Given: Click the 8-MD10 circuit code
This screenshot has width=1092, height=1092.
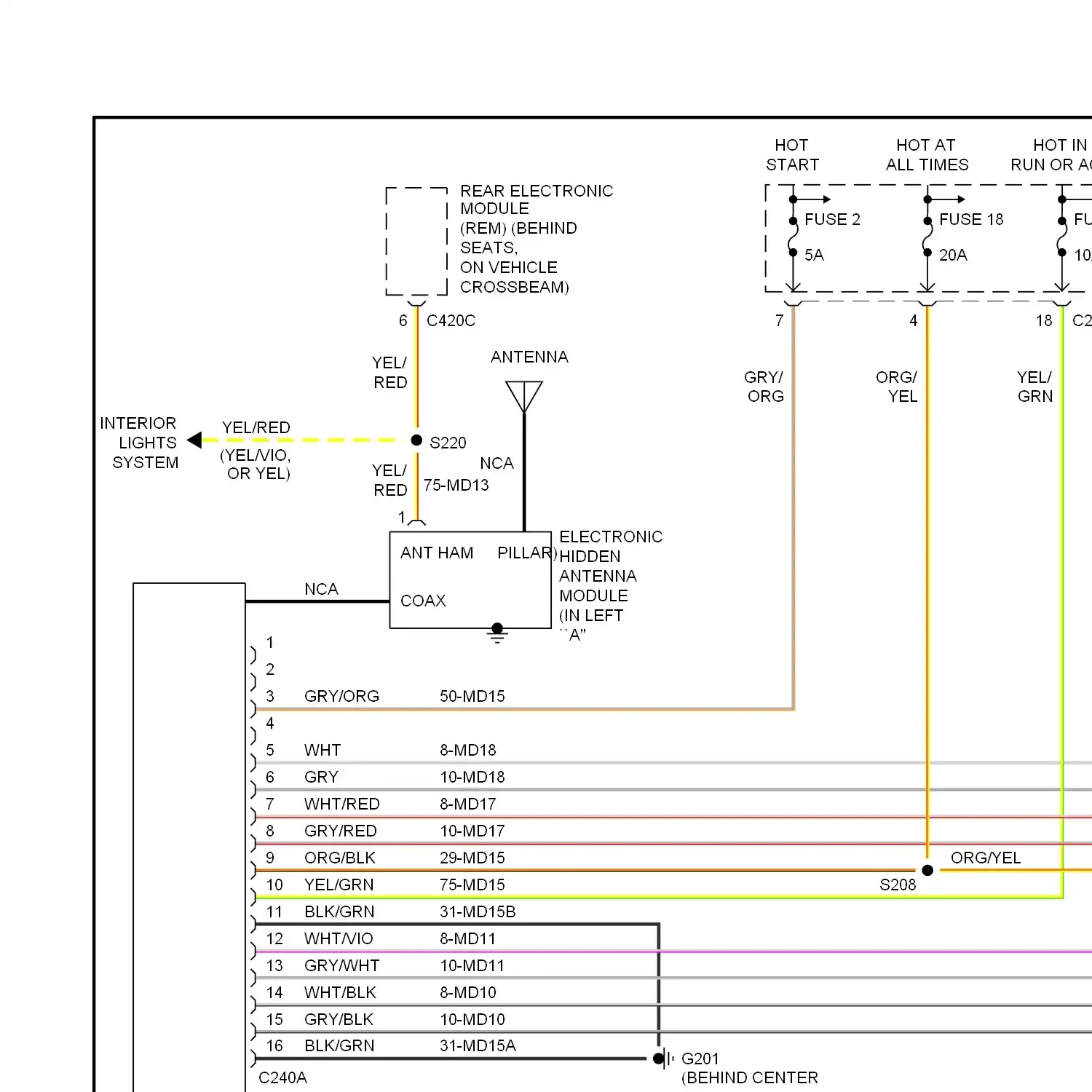Looking at the screenshot, I should pyautogui.click(x=468, y=992).
